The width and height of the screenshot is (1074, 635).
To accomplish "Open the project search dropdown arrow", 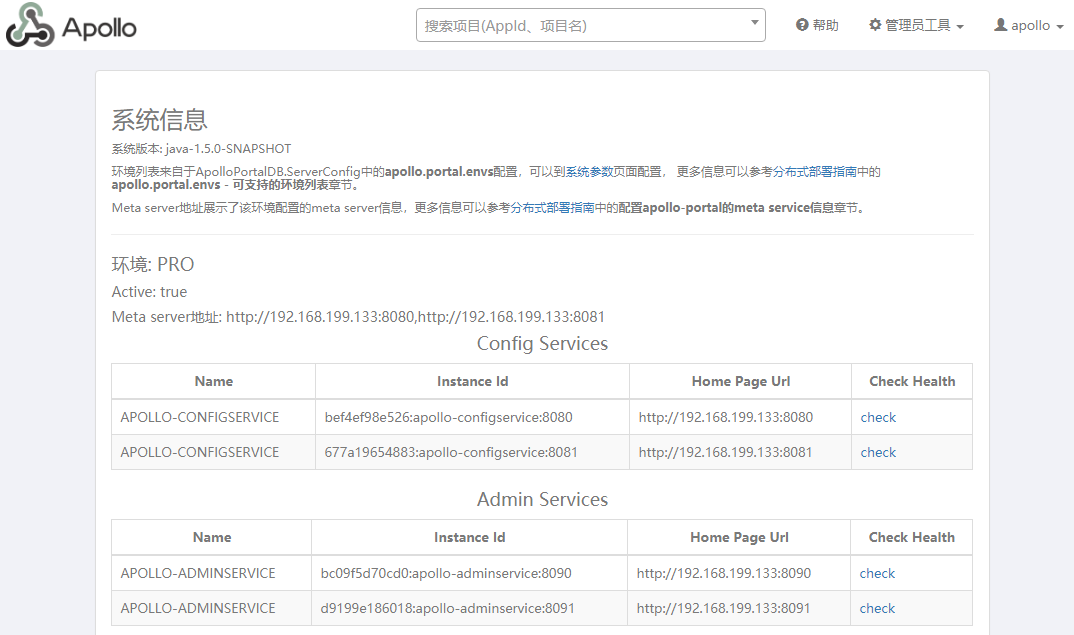I will (754, 22).
